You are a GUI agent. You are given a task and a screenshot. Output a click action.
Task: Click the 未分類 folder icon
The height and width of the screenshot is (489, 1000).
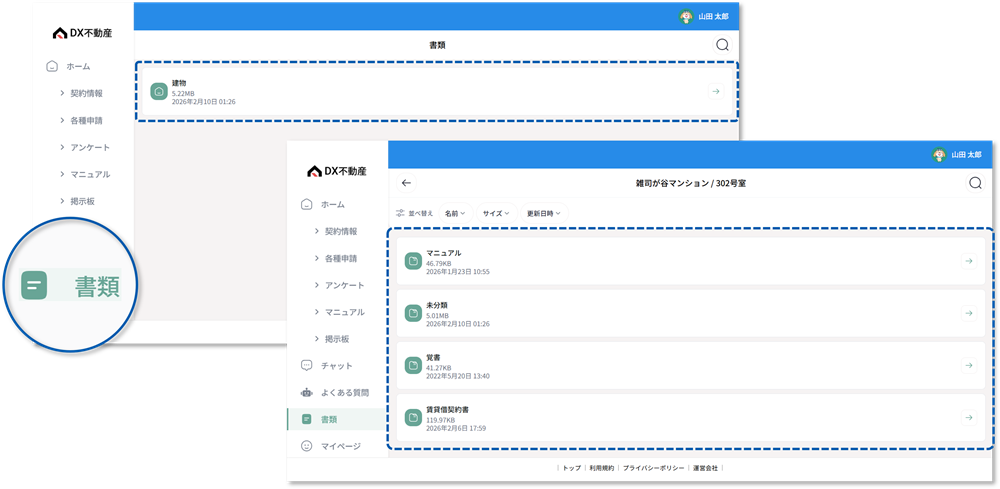413,313
